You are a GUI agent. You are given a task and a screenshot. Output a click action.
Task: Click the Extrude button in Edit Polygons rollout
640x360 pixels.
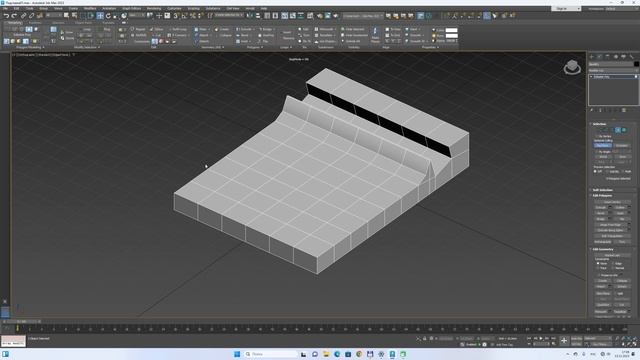click(601, 207)
